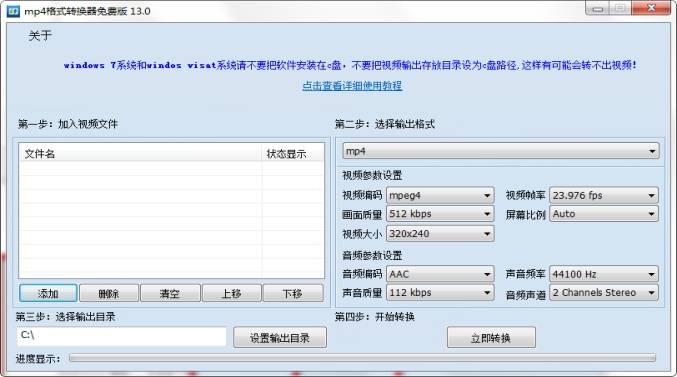Minimize the mp4 converter window
This screenshot has width=677, height=377.
click(x=598, y=8)
